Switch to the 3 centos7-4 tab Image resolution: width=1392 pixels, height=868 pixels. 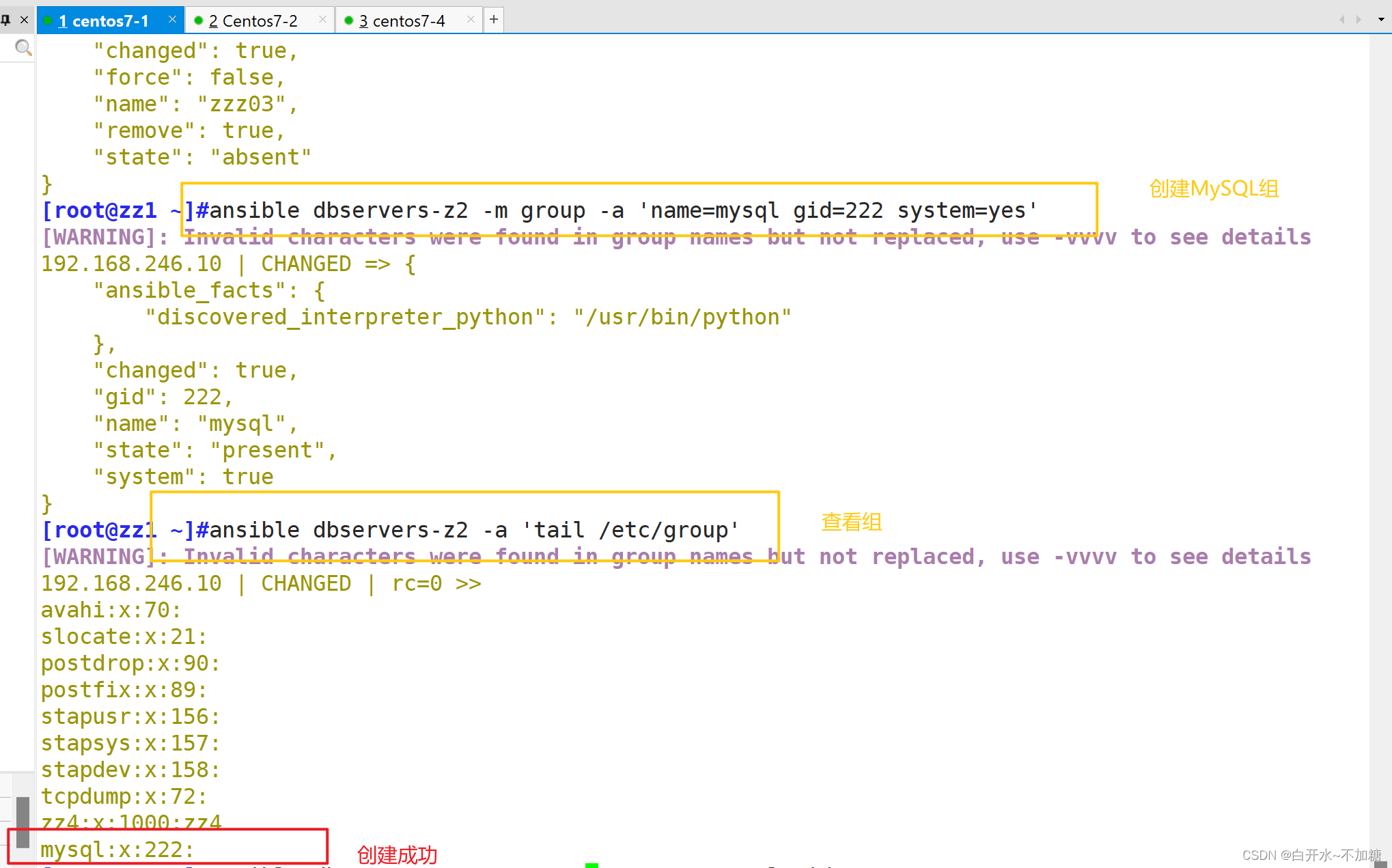tap(402, 21)
